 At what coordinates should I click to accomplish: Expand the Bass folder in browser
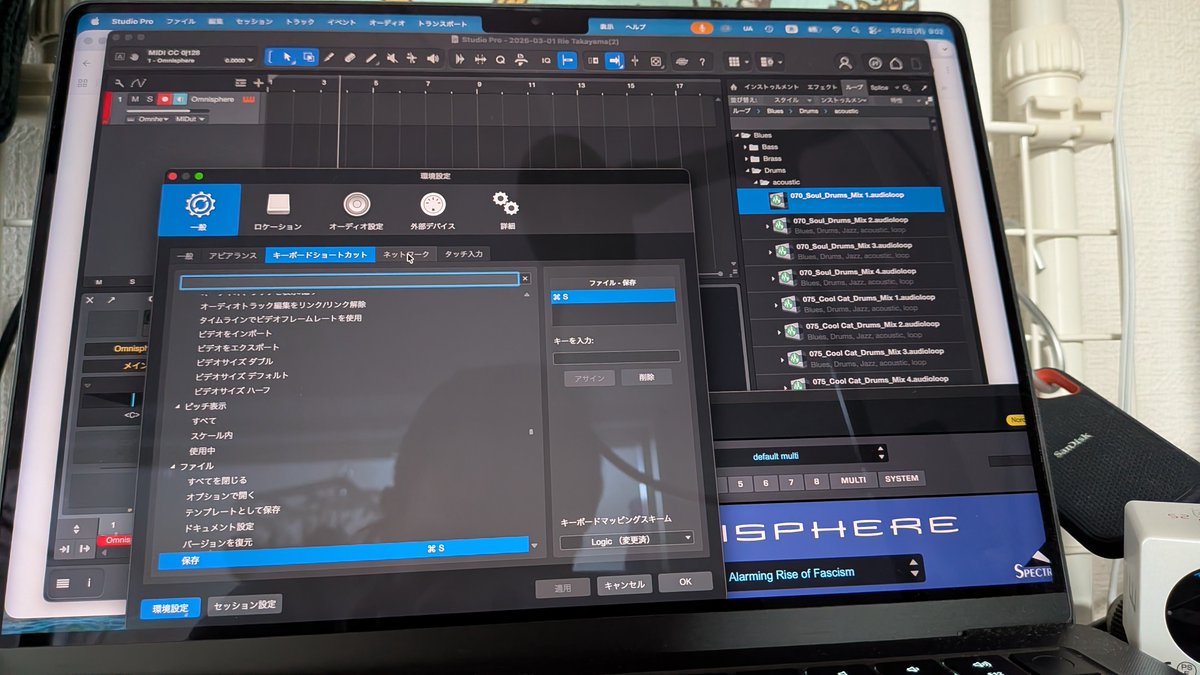745,147
